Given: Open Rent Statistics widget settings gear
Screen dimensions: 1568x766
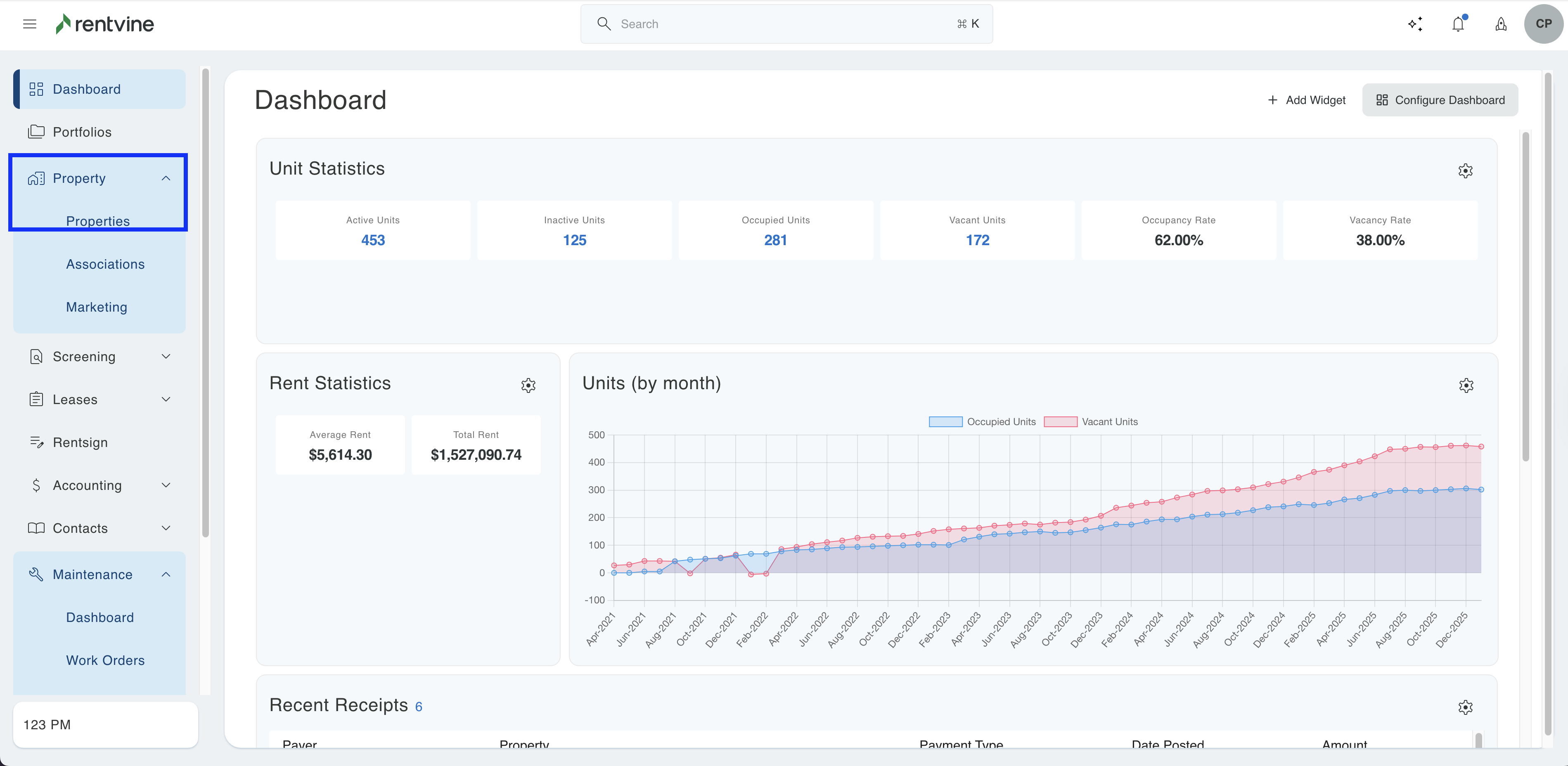Looking at the screenshot, I should coord(528,385).
